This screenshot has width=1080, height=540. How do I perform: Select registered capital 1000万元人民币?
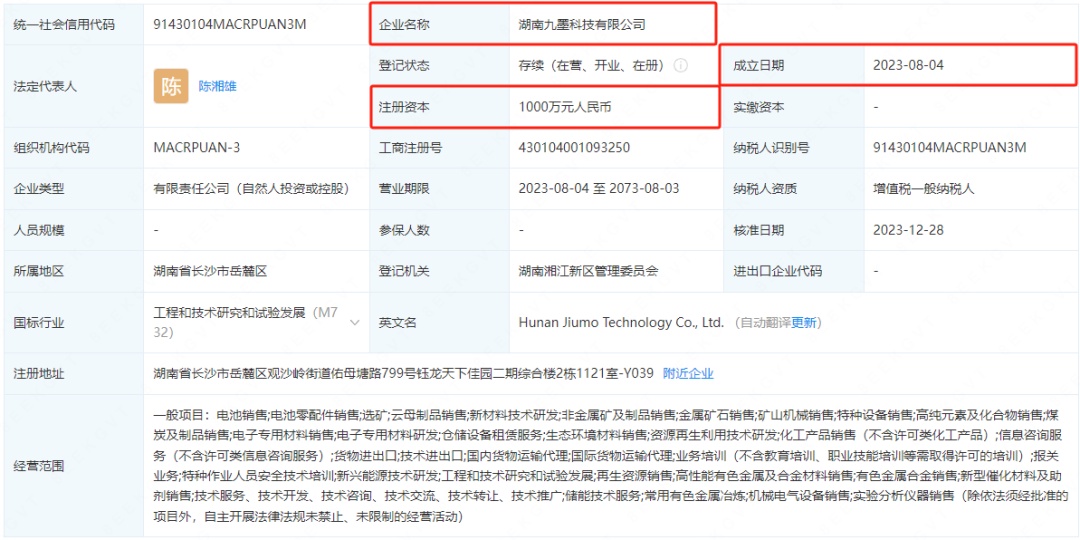(x=566, y=107)
